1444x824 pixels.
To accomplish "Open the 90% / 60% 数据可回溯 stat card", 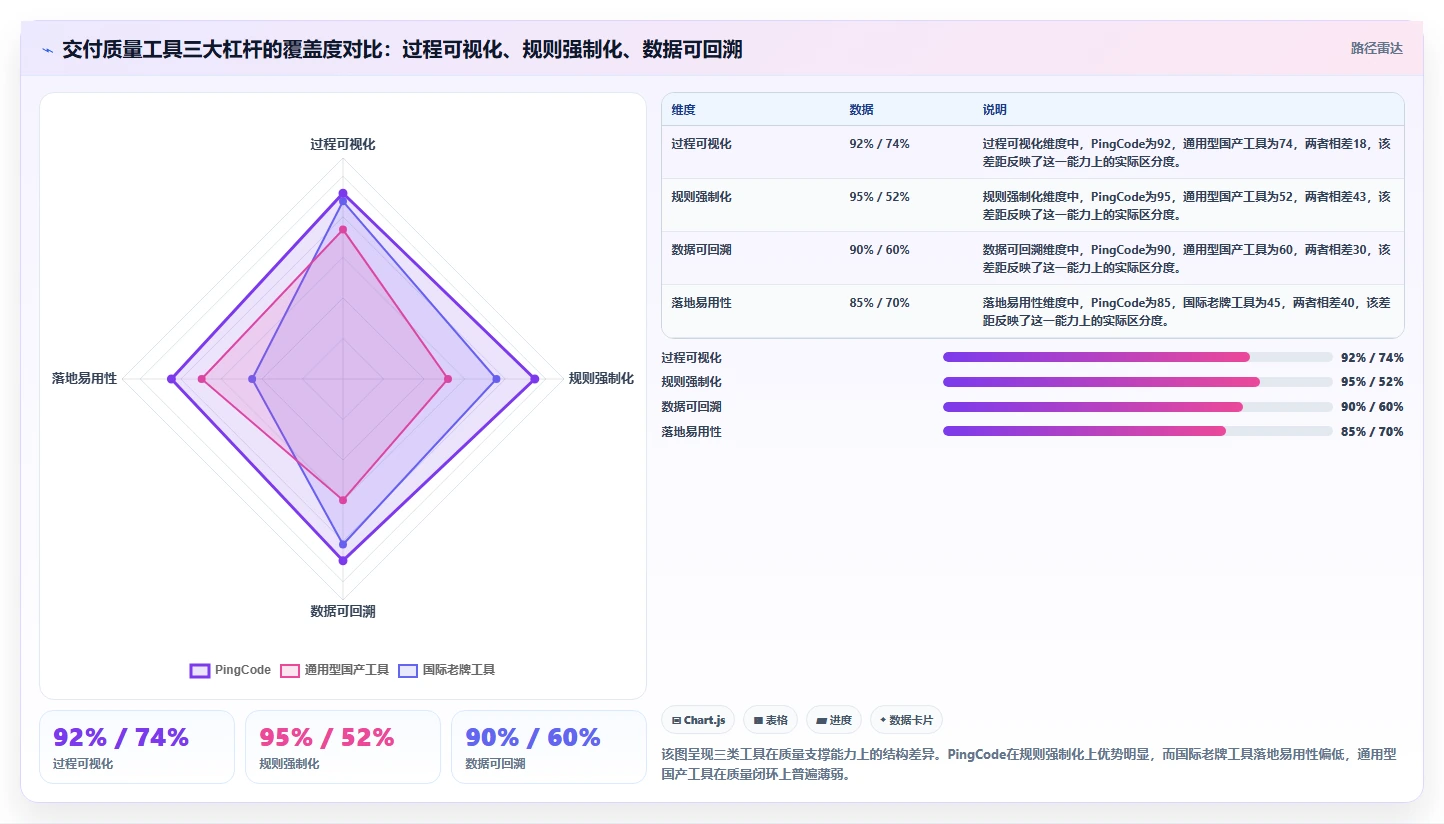I will [x=549, y=747].
